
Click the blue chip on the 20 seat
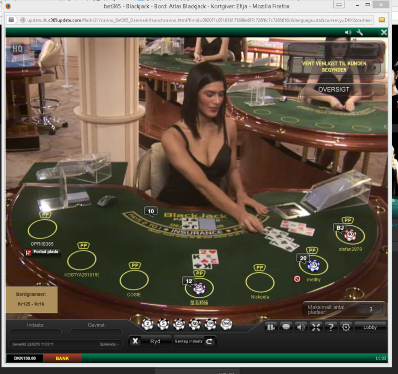click(313, 265)
